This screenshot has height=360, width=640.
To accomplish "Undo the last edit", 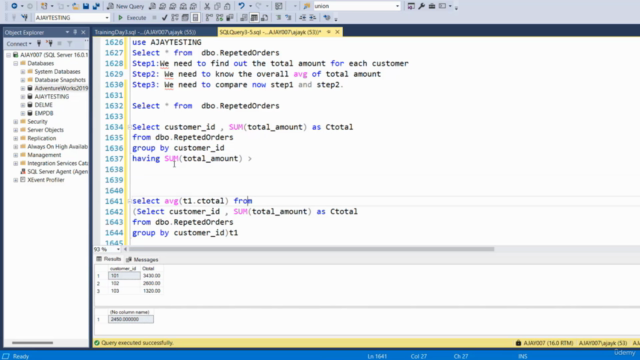I will (242, 6).
